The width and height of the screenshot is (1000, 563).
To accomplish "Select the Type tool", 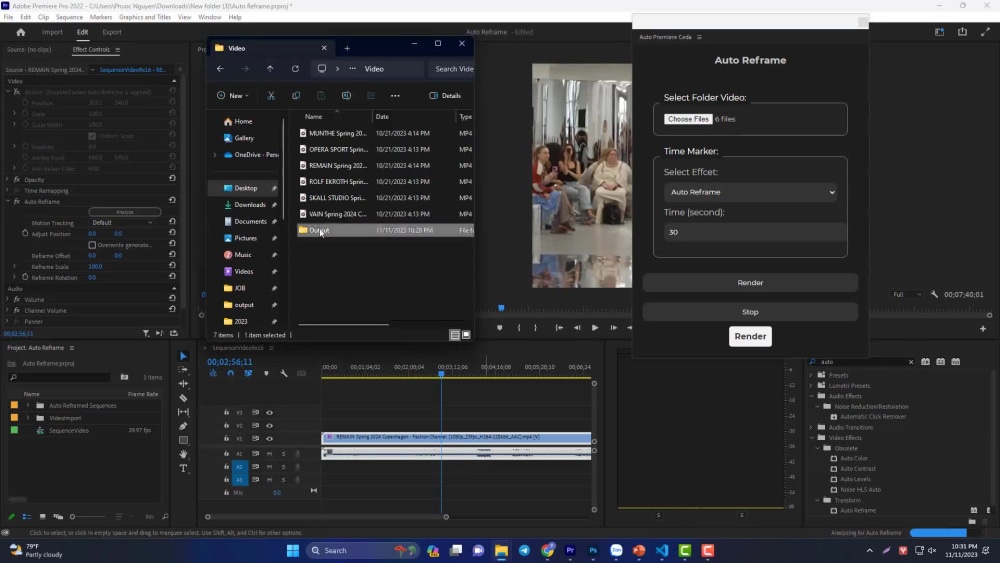I will pos(184,469).
